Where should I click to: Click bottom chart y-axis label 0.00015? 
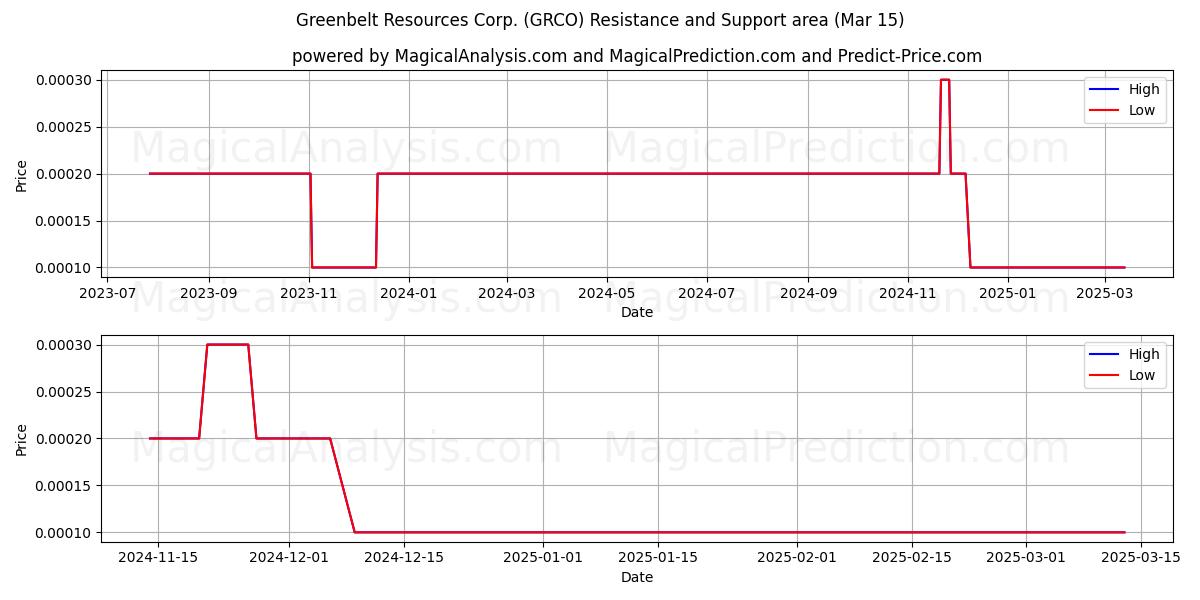(63, 486)
